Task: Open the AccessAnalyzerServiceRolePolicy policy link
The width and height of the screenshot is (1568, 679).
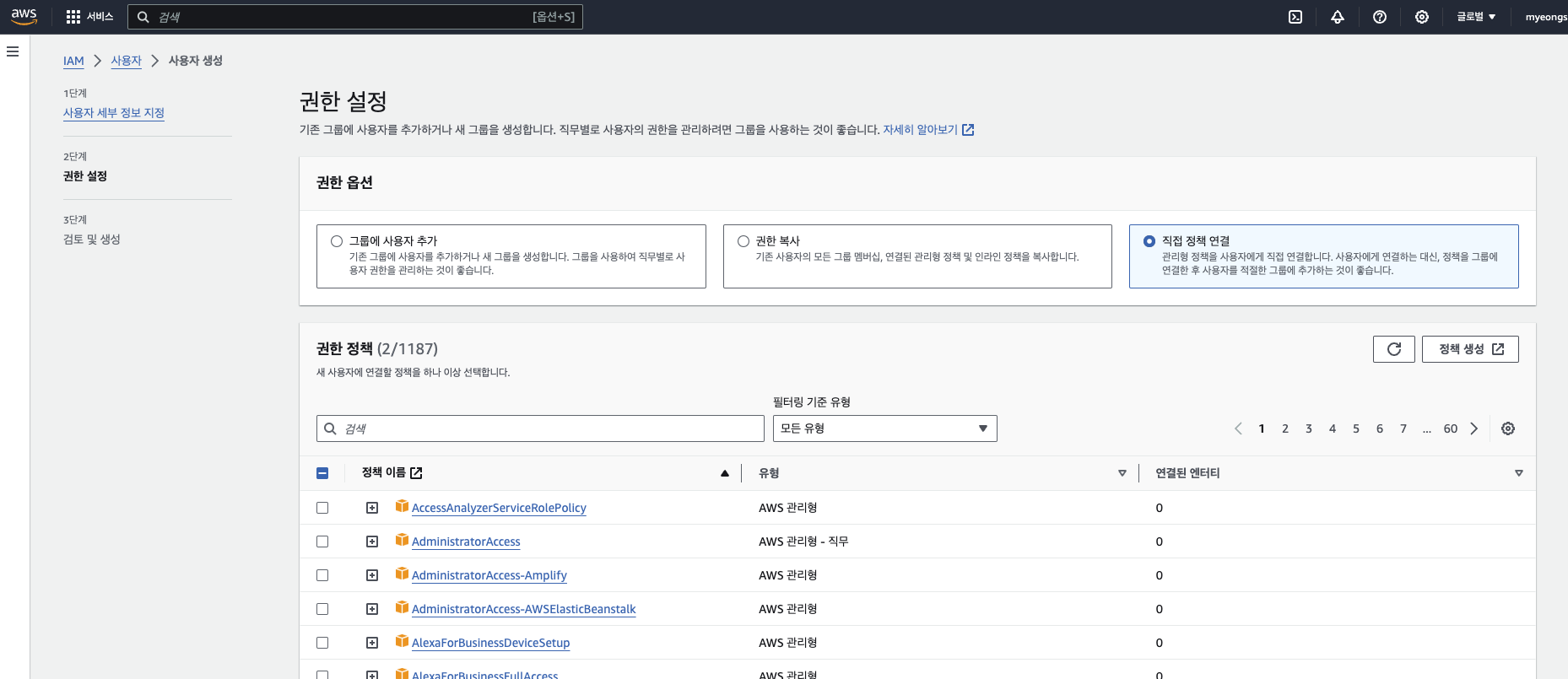Action: click(499, 508)
